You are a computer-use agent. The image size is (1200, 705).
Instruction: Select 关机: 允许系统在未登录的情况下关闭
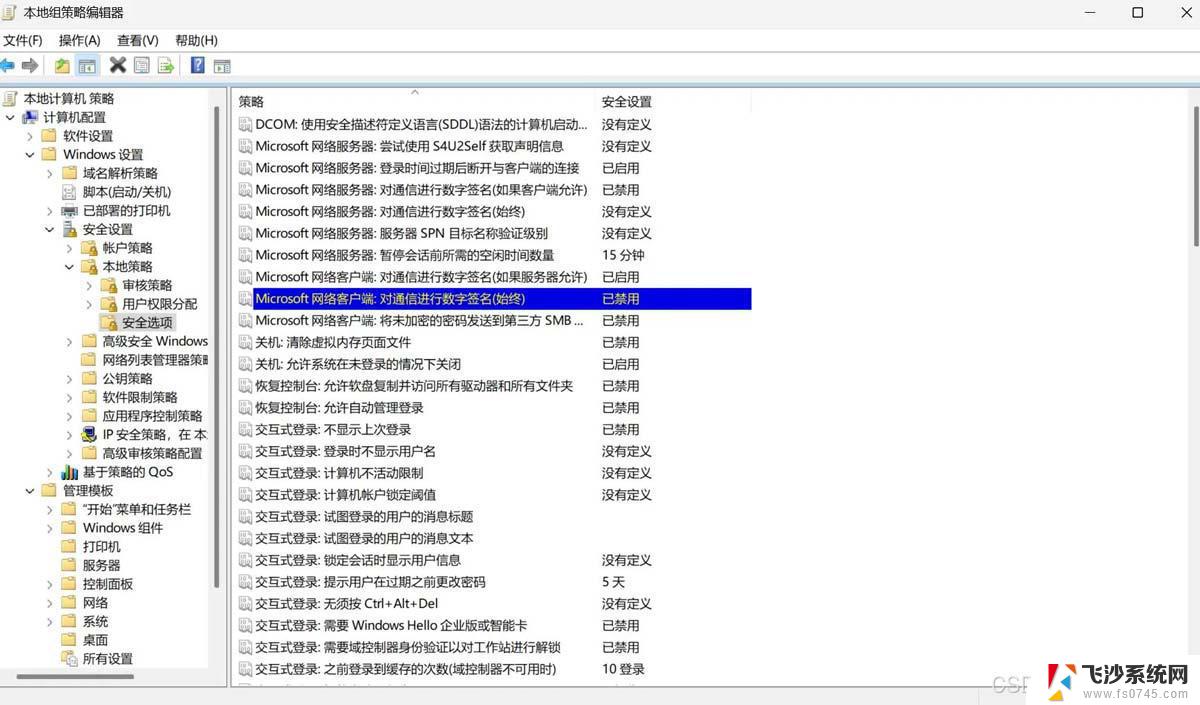[357, 364]
